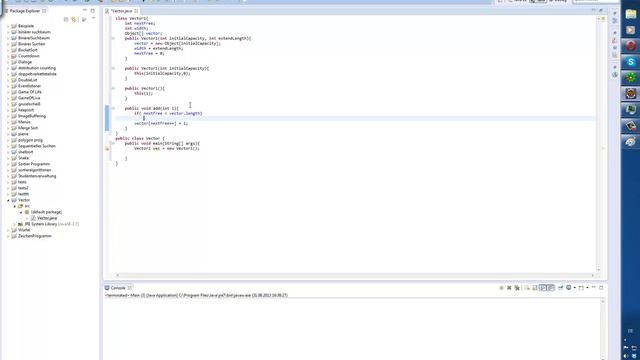Minimize the Vector.java editor area
This screenshot has width=640, height=360.
pyautogui.click(x=593, y=11)
